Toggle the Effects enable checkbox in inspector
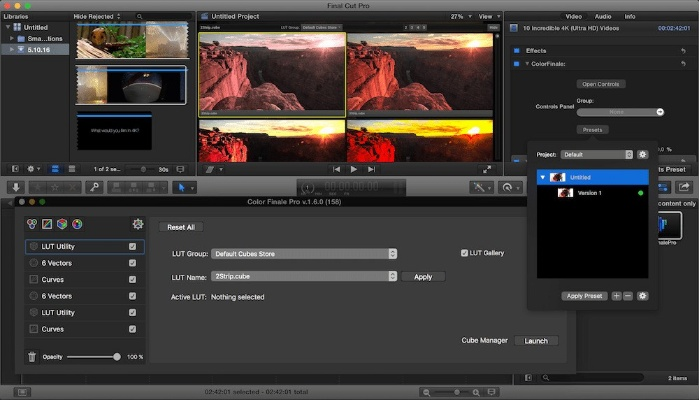This screenshot has width=699, height=400. (x=516, y=50)
